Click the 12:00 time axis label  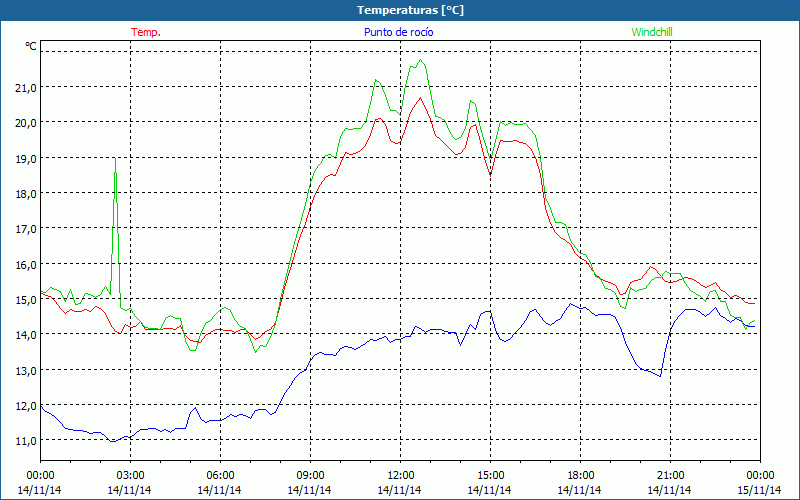coord(400,475)
